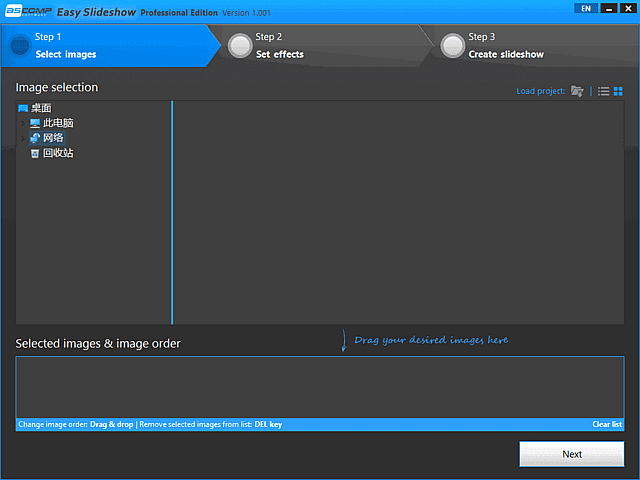Click the 此电脑 computer icon
This screenshot has width=640, height=480.
coord(35,123)
